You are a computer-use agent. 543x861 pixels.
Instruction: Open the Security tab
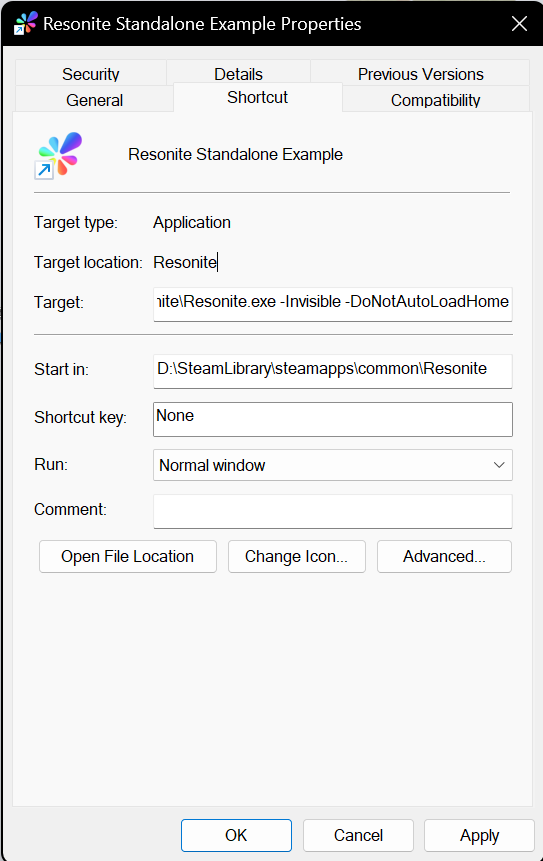[x=91, y=74]
